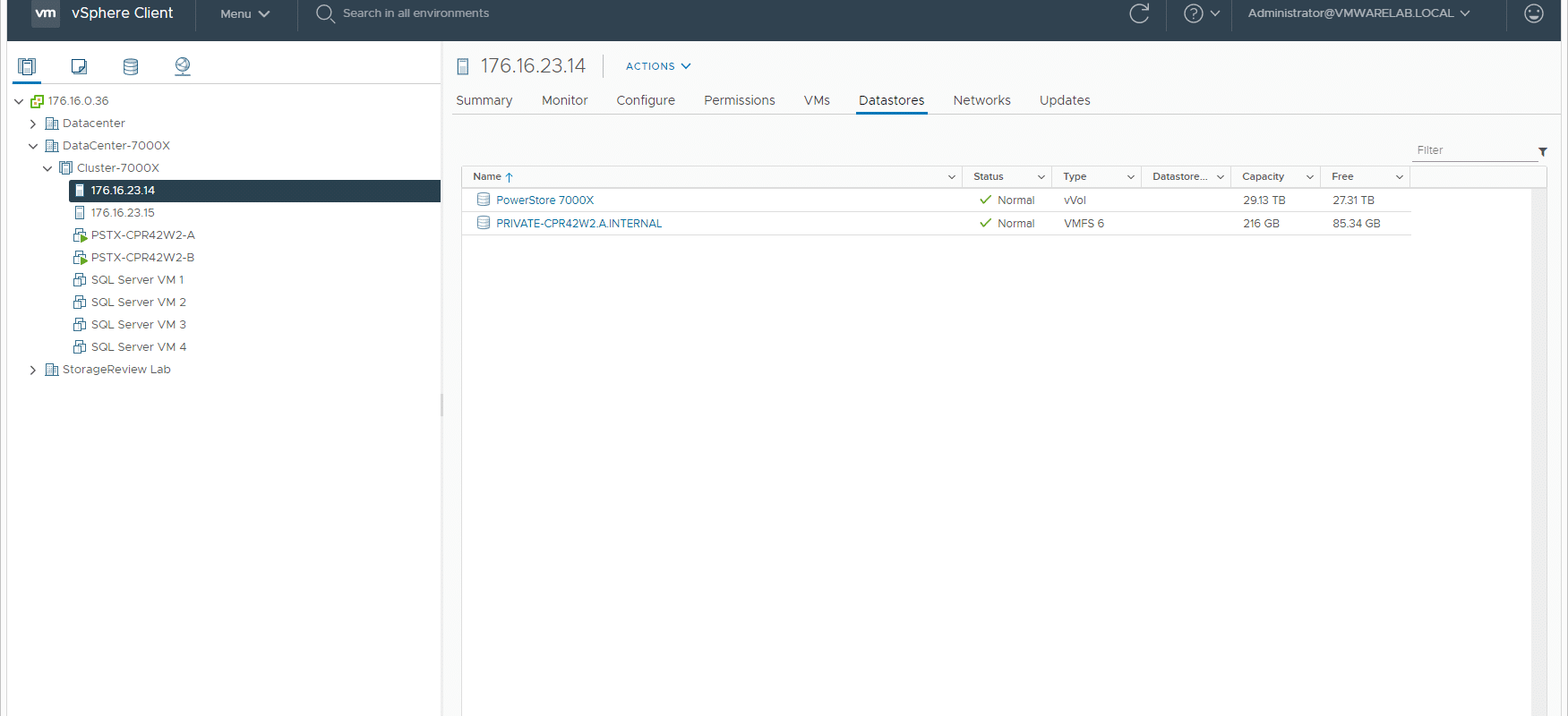This screenshot has width=1568, height=716.
Task: Open the PRIVATE-CPR42W2.A.INTERNAL datastore link
Action: pyautogui.click(x=579, y=224)
